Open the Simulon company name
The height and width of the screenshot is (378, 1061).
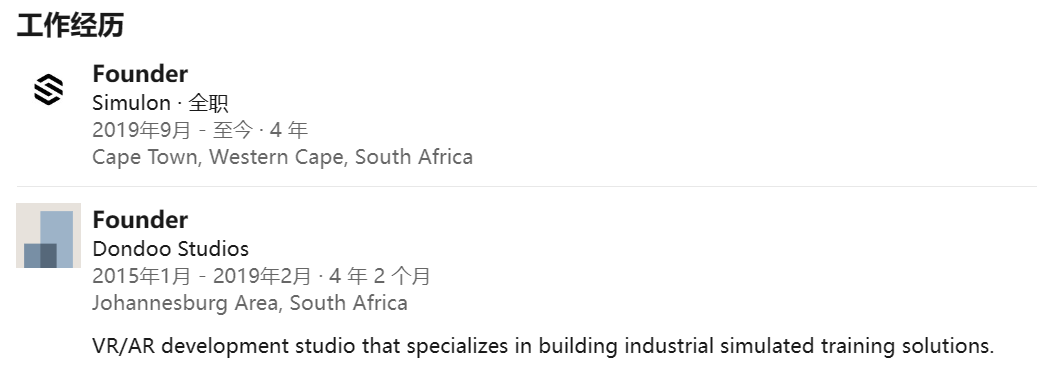[131, 103]
